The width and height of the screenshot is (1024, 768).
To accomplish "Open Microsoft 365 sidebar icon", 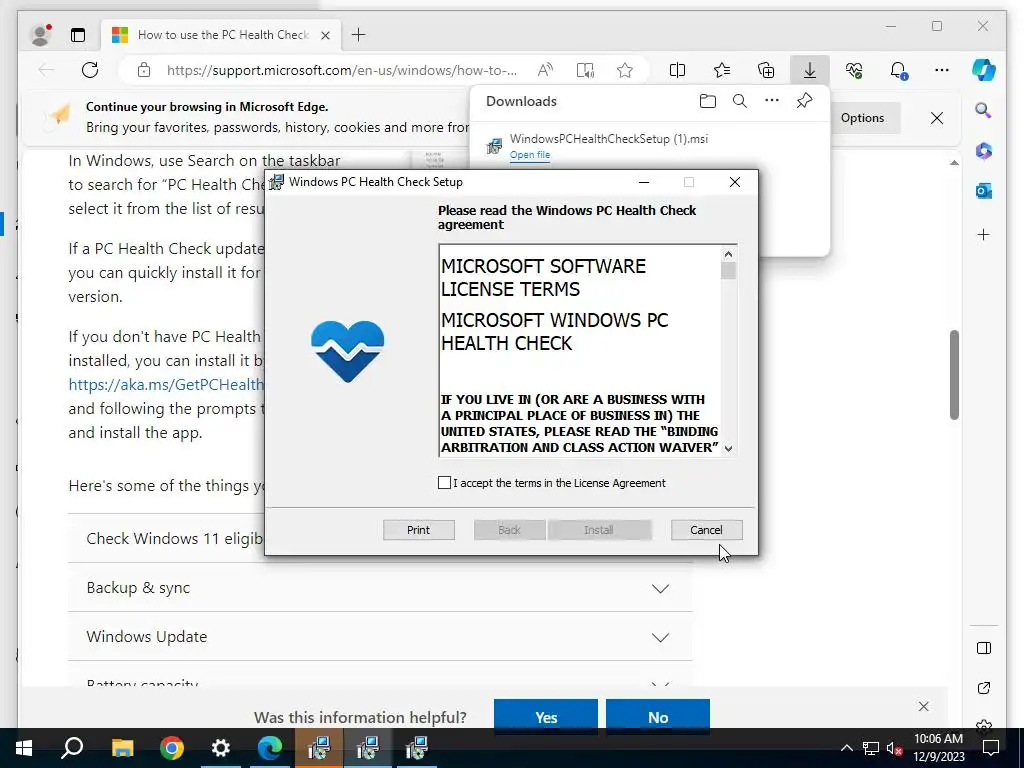I will (984, 151).
